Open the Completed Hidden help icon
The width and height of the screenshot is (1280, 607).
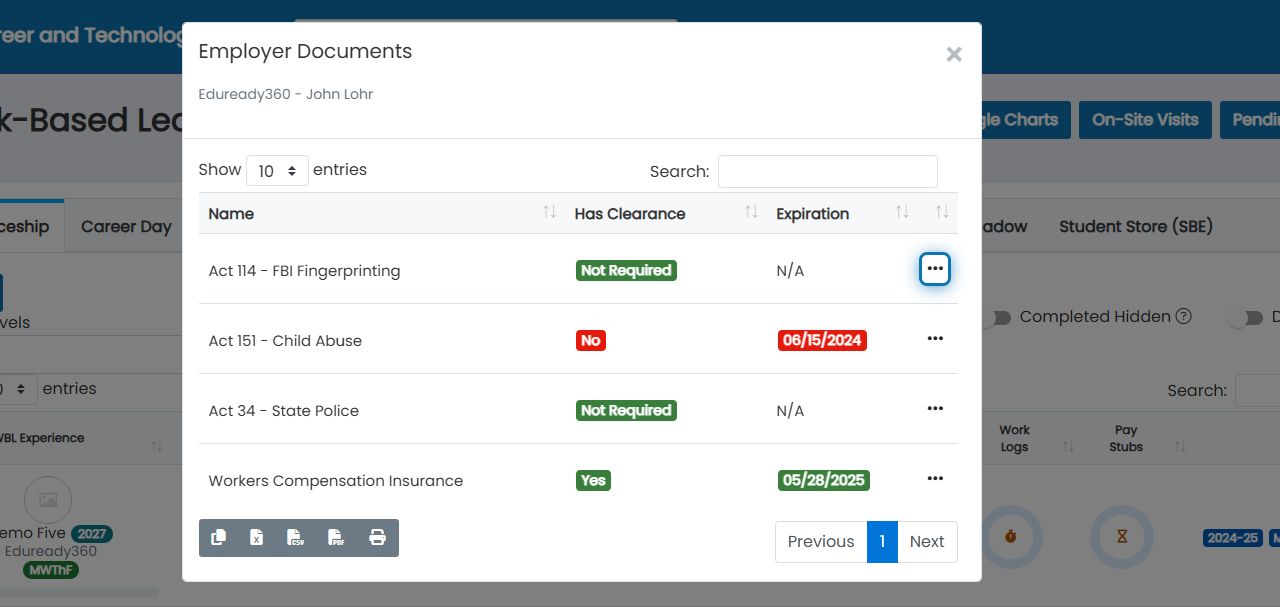click(1184, 316)
